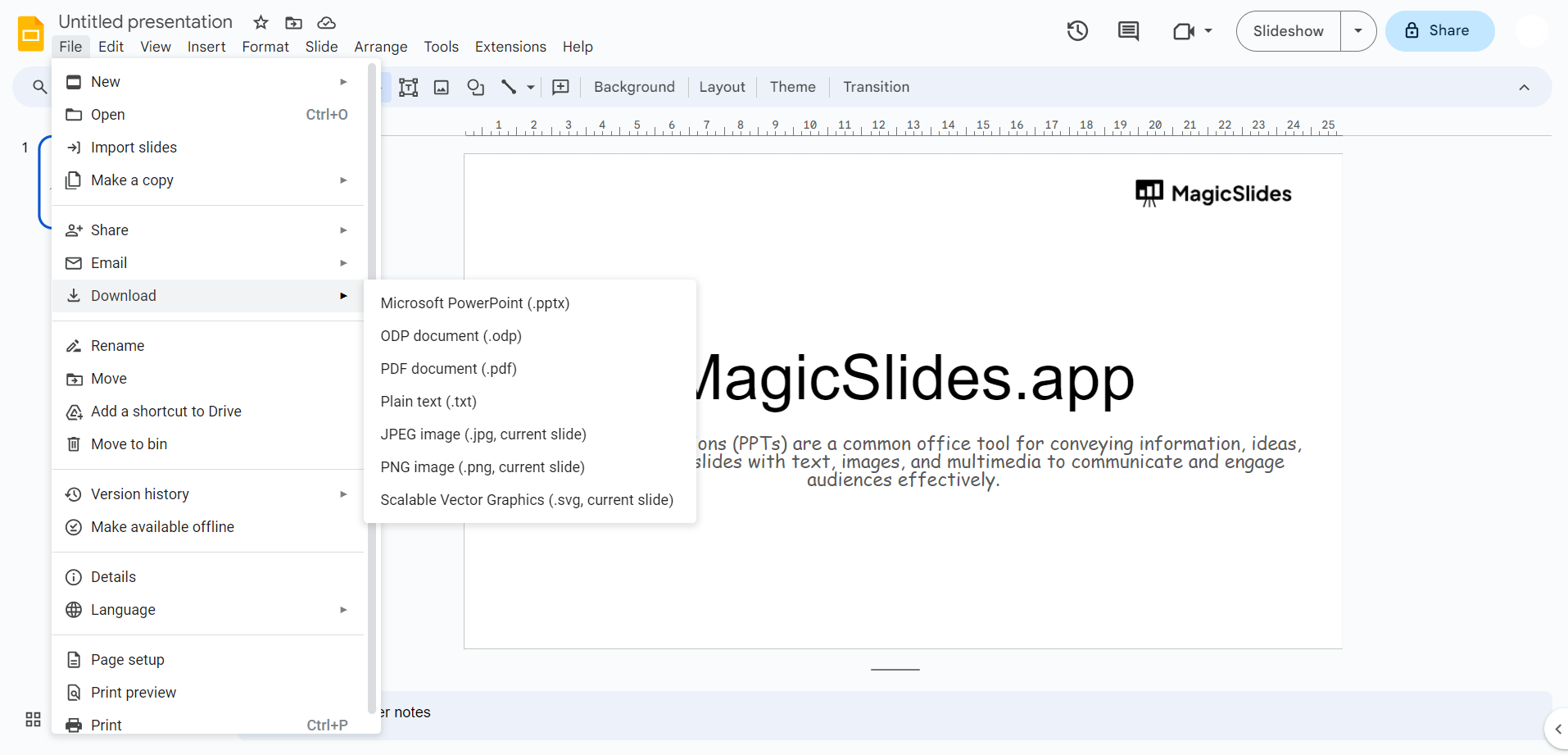Open the Insert menu
The width and height of the screenshot is (1568, 755).
[206, 47]
